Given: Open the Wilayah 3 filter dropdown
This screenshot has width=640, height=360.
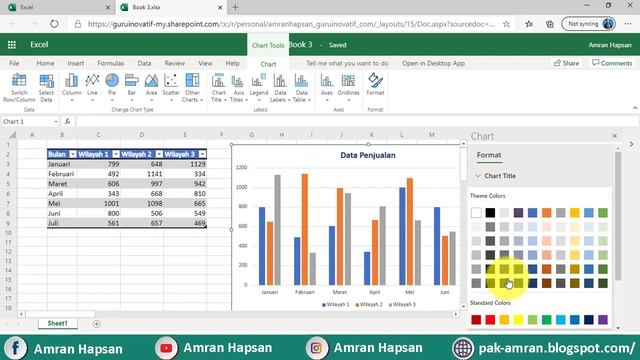Looking at the screenshot, I should coord(202,154).
